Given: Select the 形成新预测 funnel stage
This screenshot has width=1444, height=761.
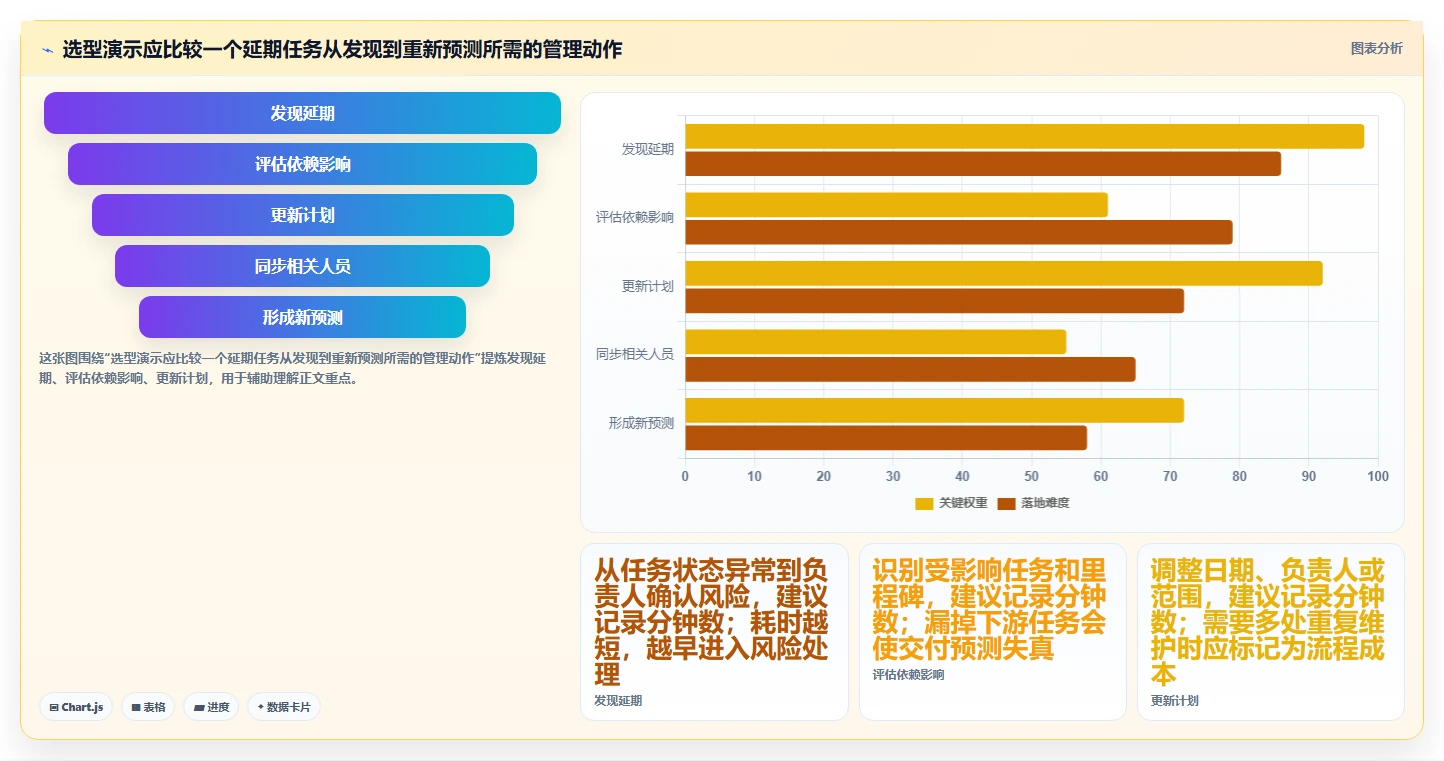Looking at the screenshot, I should click(302, 317).
